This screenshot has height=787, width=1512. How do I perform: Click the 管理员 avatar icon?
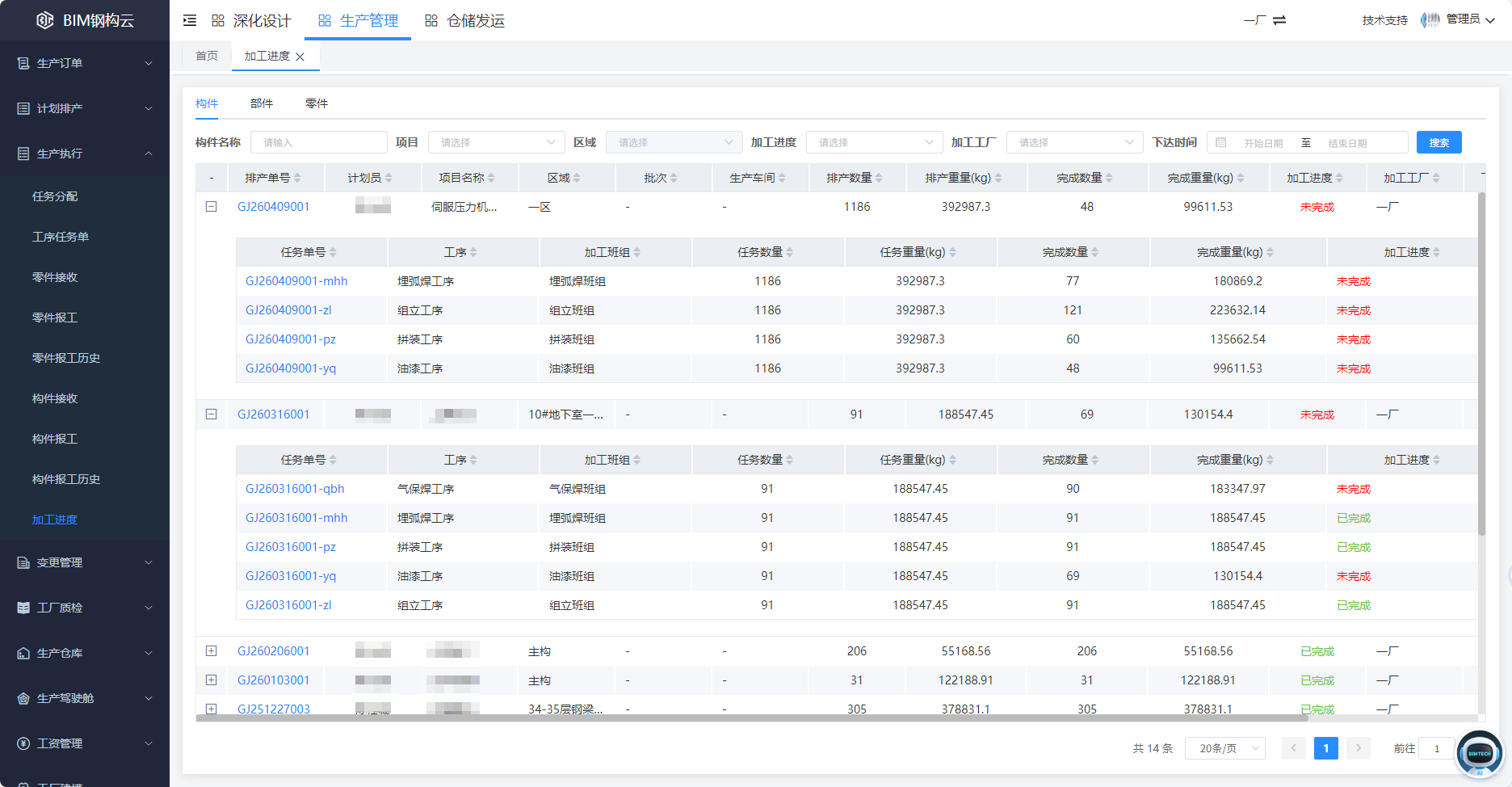pos(1430,19)
